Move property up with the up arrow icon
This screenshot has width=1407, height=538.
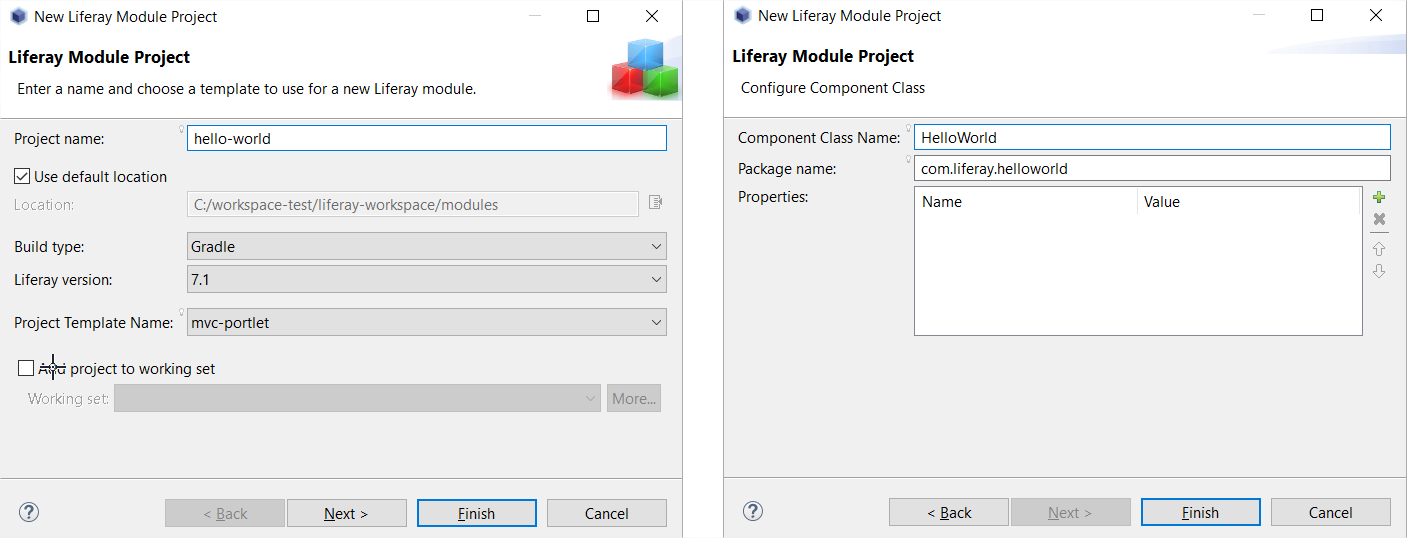click(x=1379, y=249)
